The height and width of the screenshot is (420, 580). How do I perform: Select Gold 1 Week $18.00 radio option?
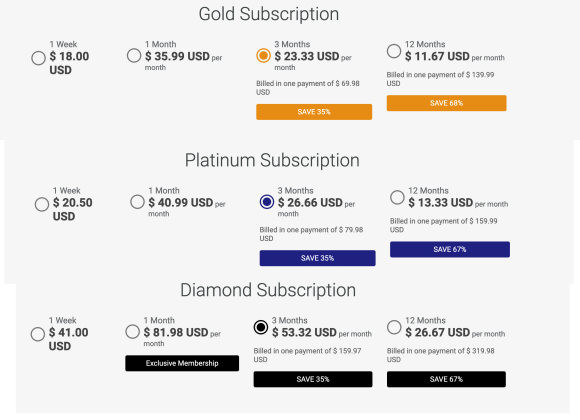coord(38,58)
